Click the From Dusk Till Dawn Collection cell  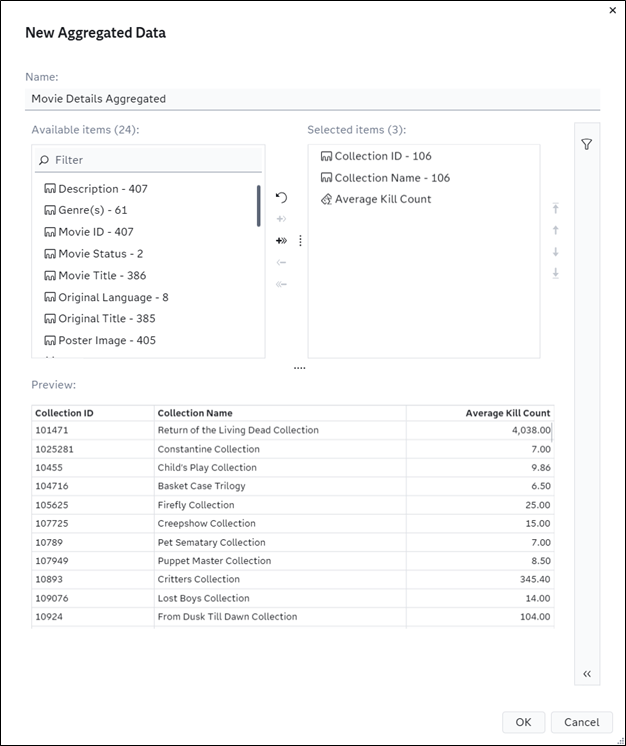click(x=280, y=617)
